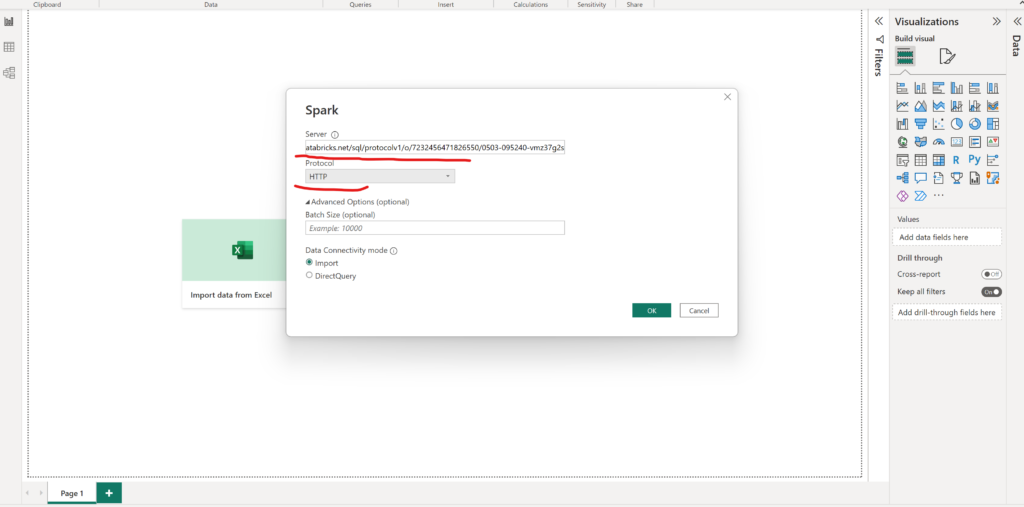This screenshot has width=1024, height=507.
Task: Choose the Clustered bar chart visual
Action: (x=938, y=88)
